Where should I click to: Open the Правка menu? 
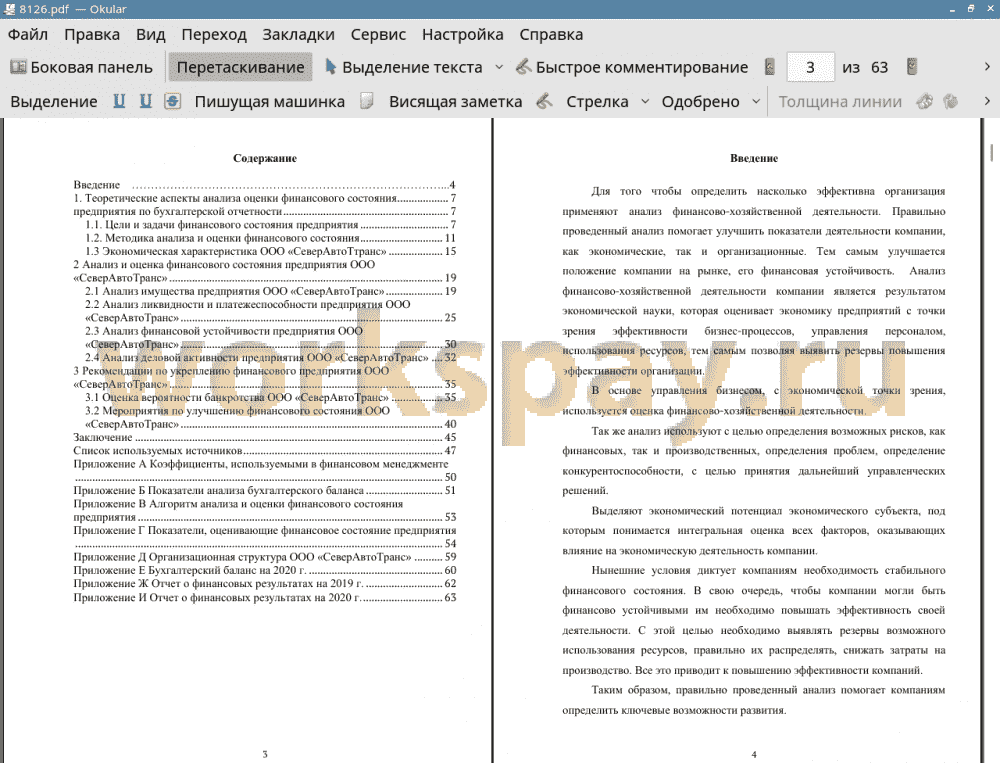coord(92,34)
